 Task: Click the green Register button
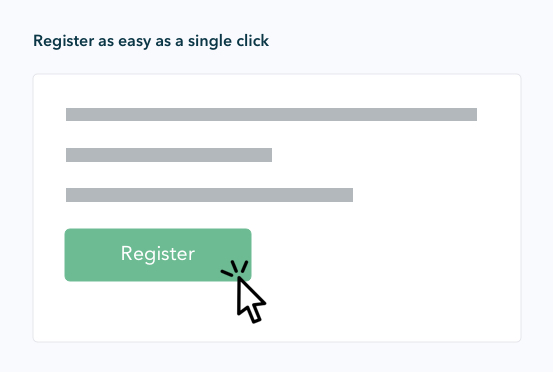pyautogui.click(x=158, y=255)
